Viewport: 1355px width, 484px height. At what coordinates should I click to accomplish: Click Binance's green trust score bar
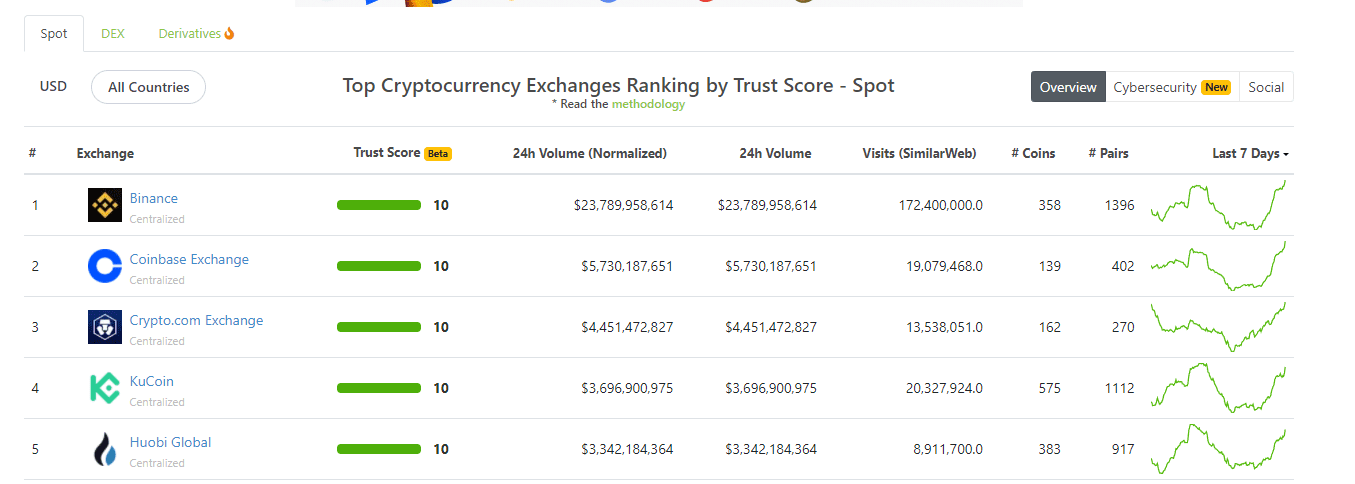tap(379, 205)
